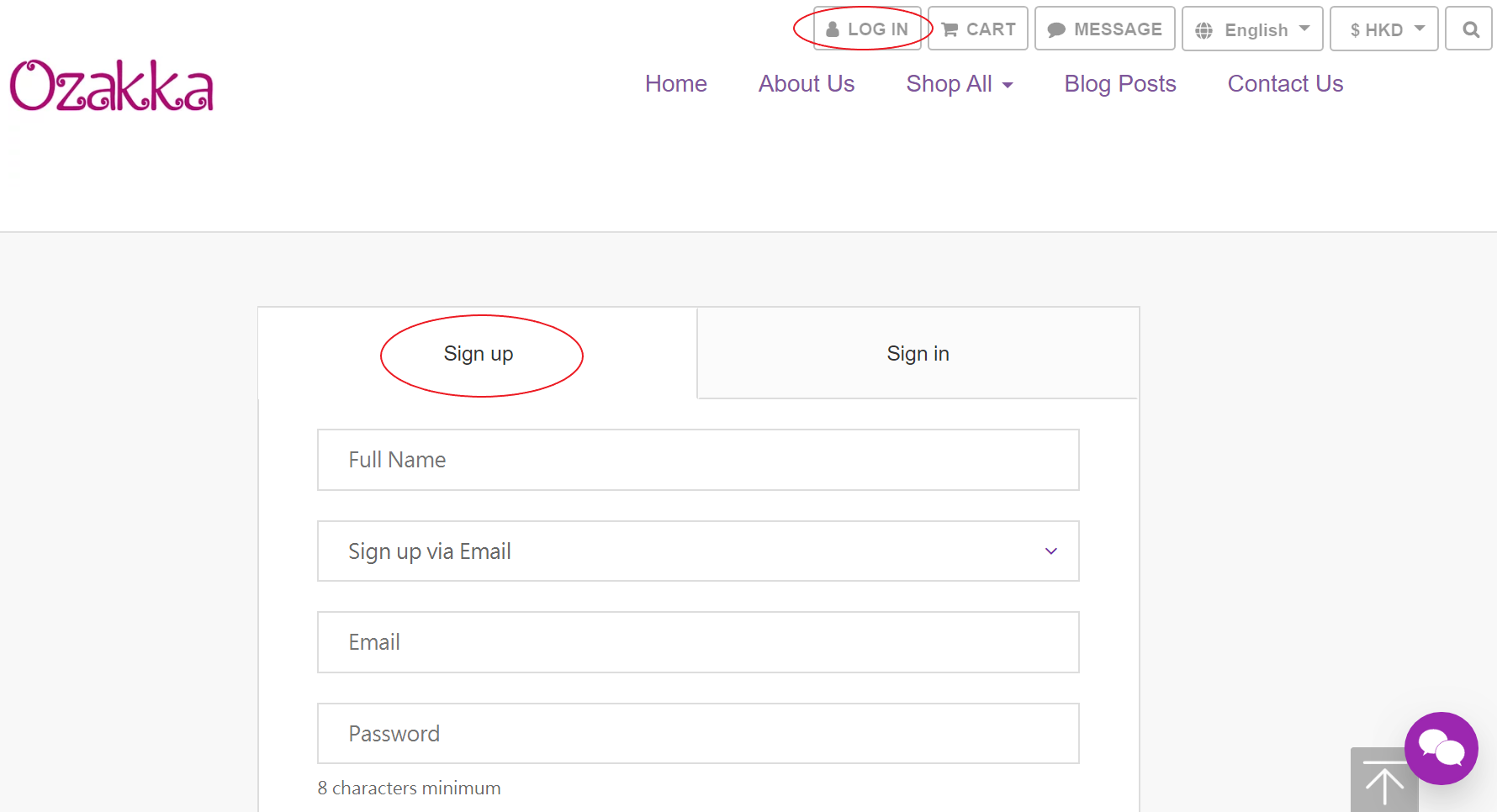1497x812 pixels.
Task: Click the Ozakka logo
Action: point(112,86)
